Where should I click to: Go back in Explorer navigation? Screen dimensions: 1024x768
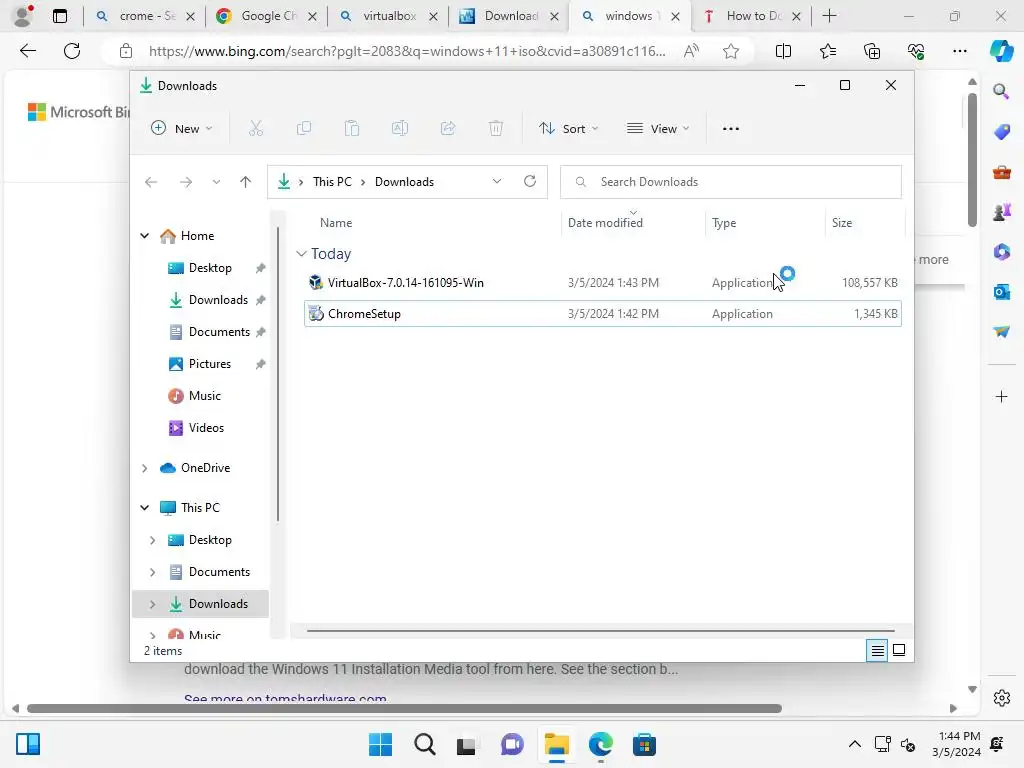(151, 182)
